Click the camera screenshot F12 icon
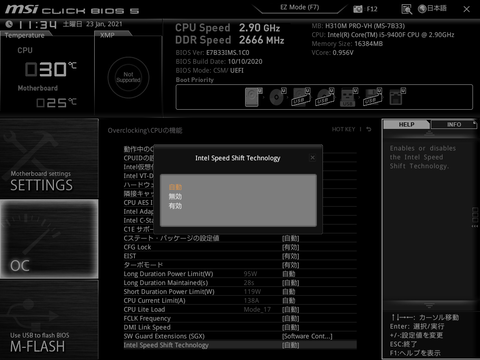 coord(358,9)
